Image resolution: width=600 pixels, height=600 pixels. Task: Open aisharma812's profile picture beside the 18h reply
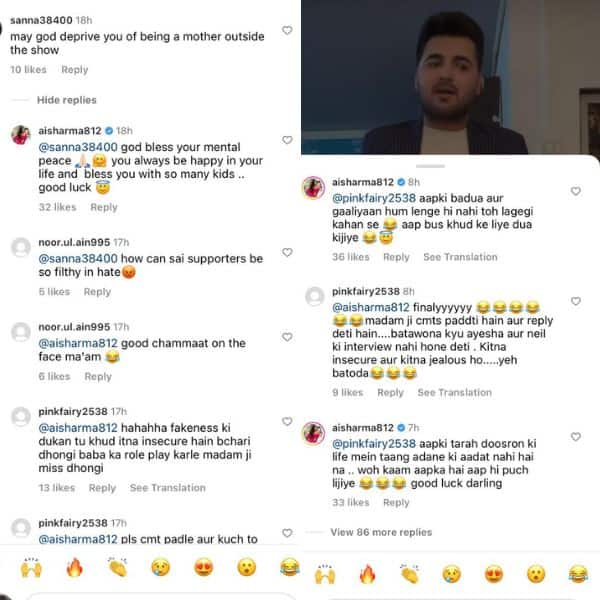tap(21, 135)
